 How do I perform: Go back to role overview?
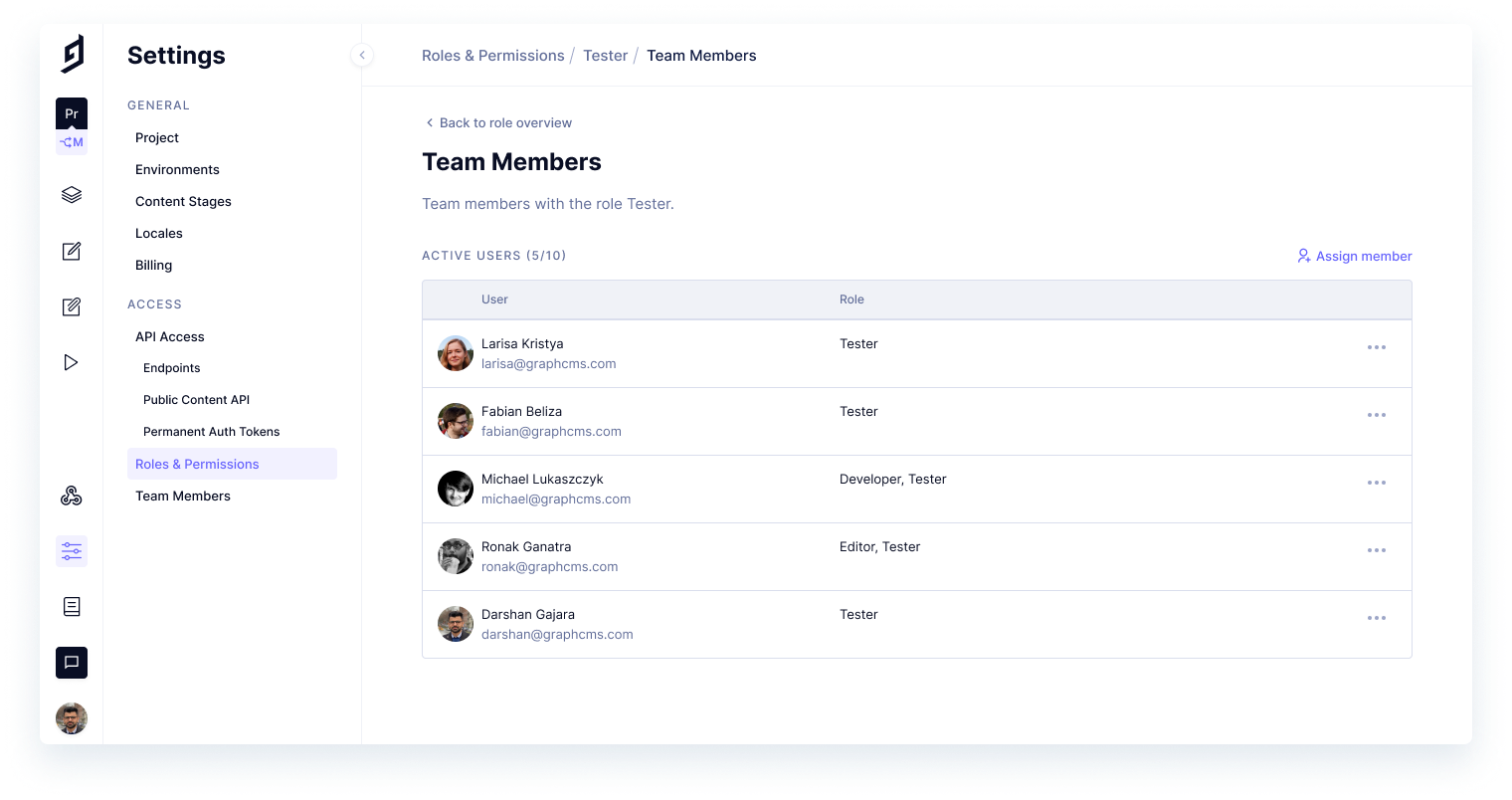point(498,122)
